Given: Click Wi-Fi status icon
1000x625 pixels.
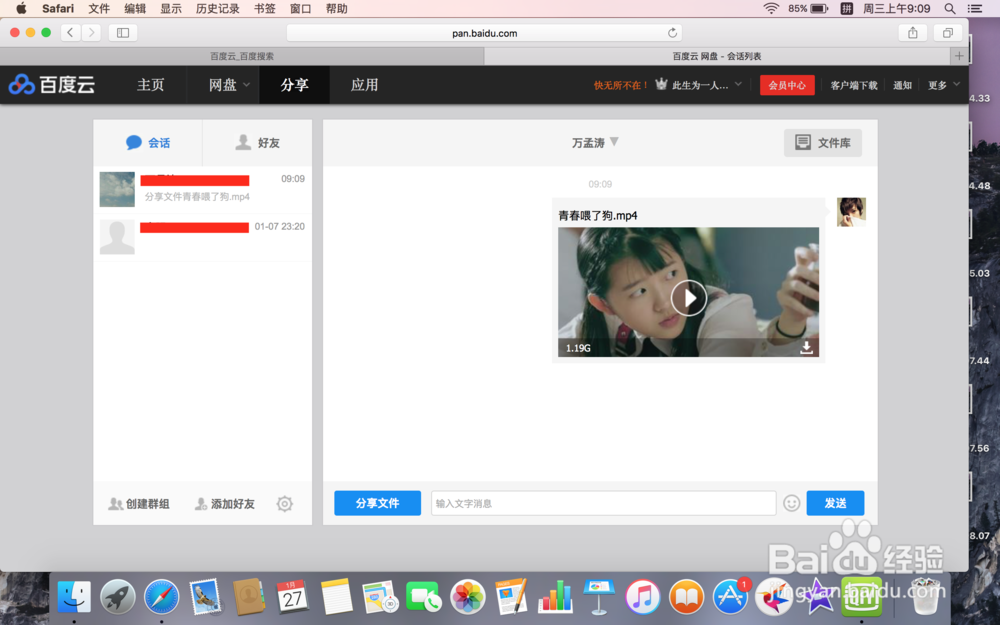Looking at the screenshot, I should (x=771, y=8).
